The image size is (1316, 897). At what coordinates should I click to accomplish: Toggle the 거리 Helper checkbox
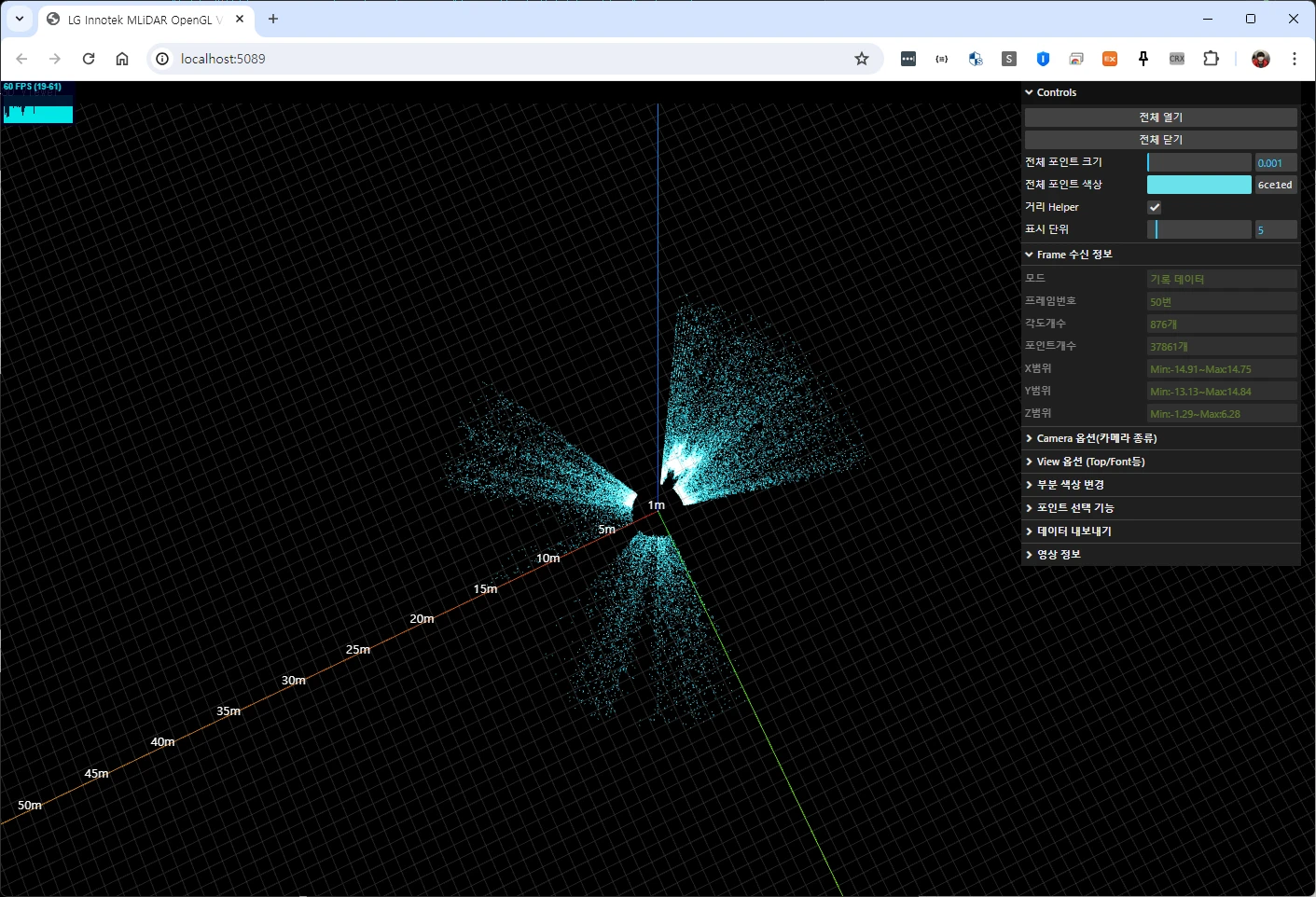pos(1155,207)
